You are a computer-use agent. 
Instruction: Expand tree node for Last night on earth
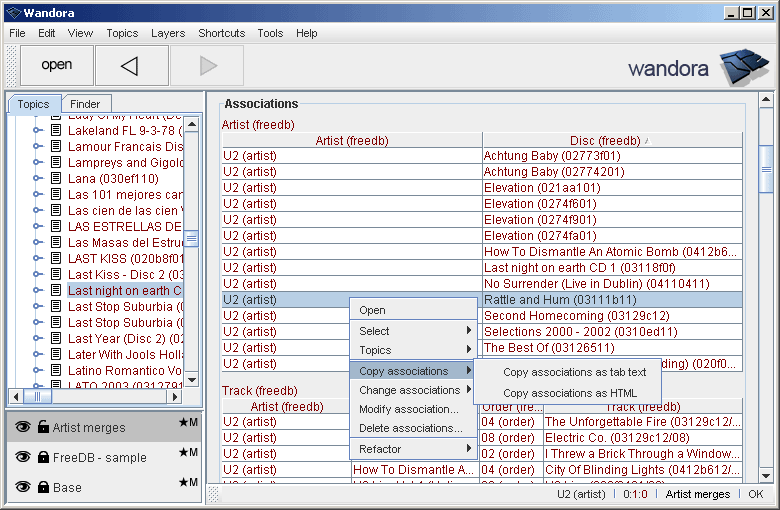37,290
